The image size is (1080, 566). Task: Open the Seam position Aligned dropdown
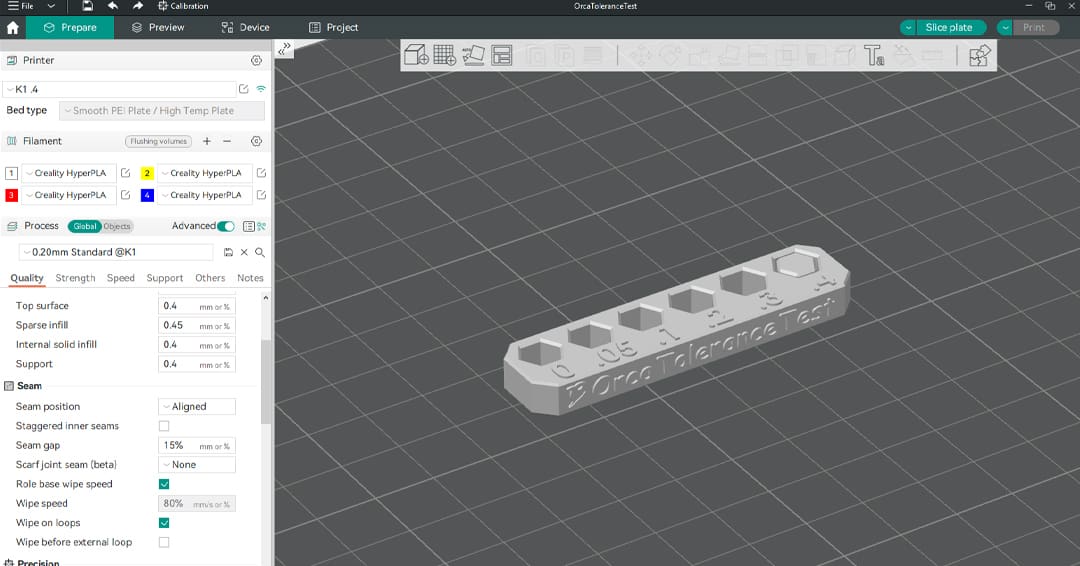pyautogui.click(x=197, y=407)
